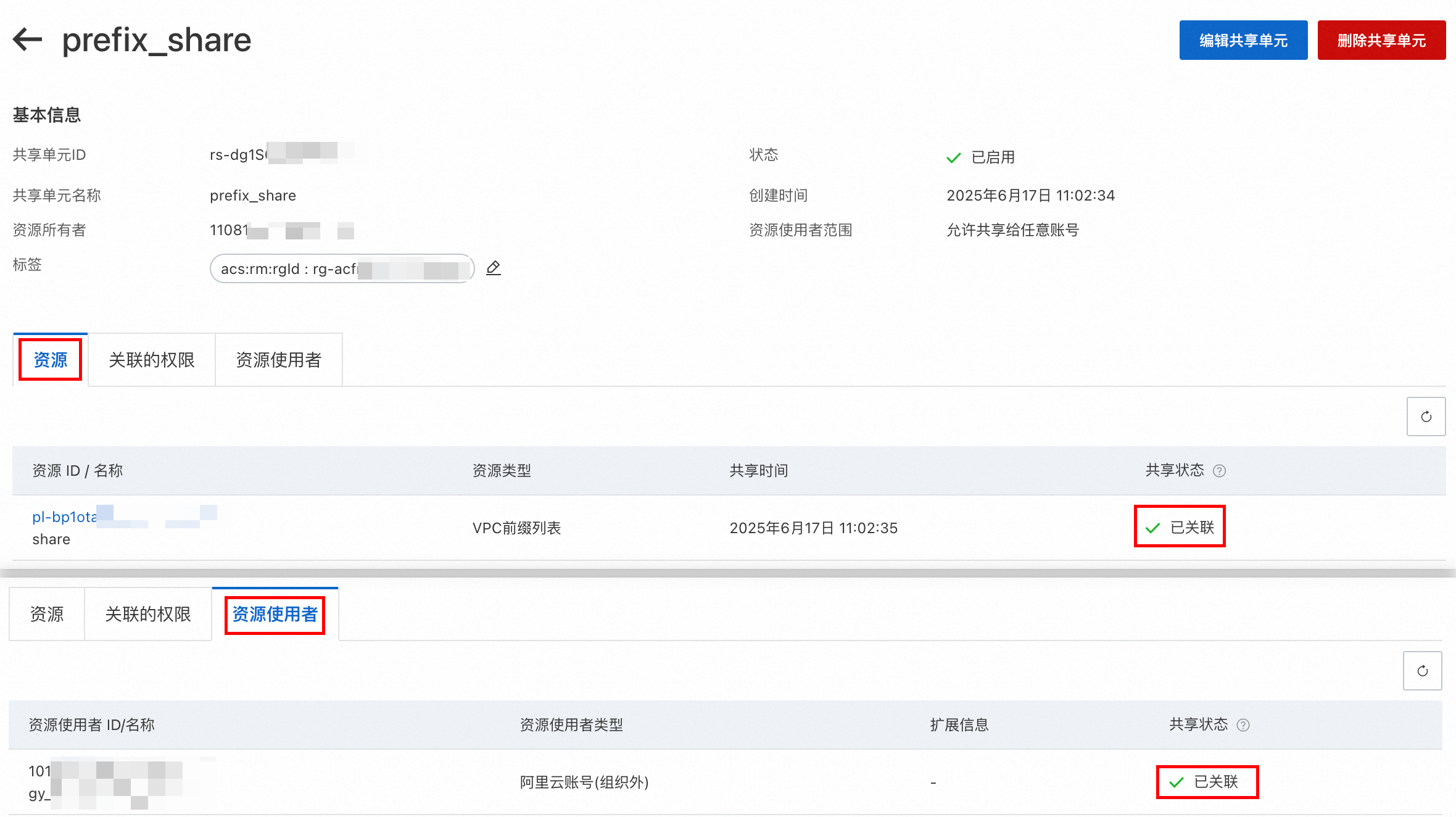Click the pencil edit icon beside the tag
1456x817 pixels.
(x=493, y=268)
